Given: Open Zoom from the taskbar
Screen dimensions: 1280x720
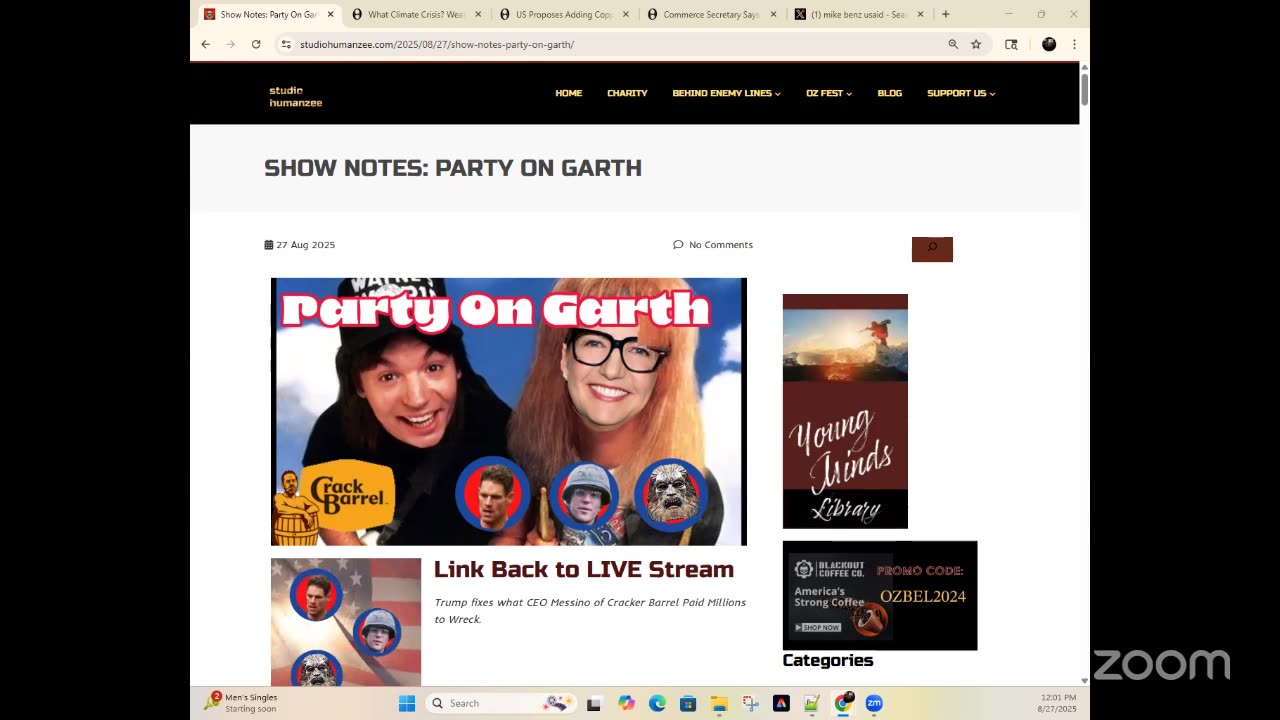Looking at the screenshot, I should tap(874, 703).
